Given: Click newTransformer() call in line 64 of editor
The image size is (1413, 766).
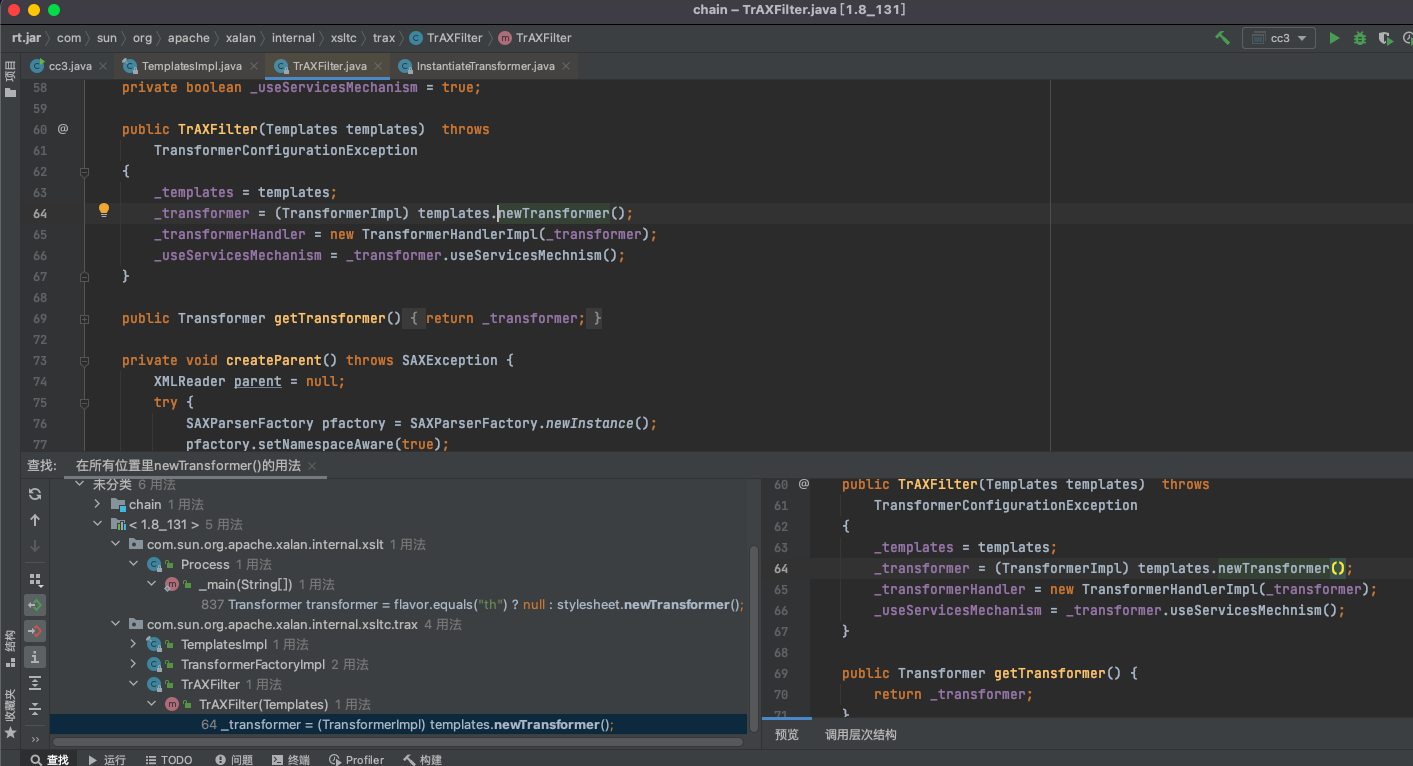Looking at the screenshot, I should 552,213.
